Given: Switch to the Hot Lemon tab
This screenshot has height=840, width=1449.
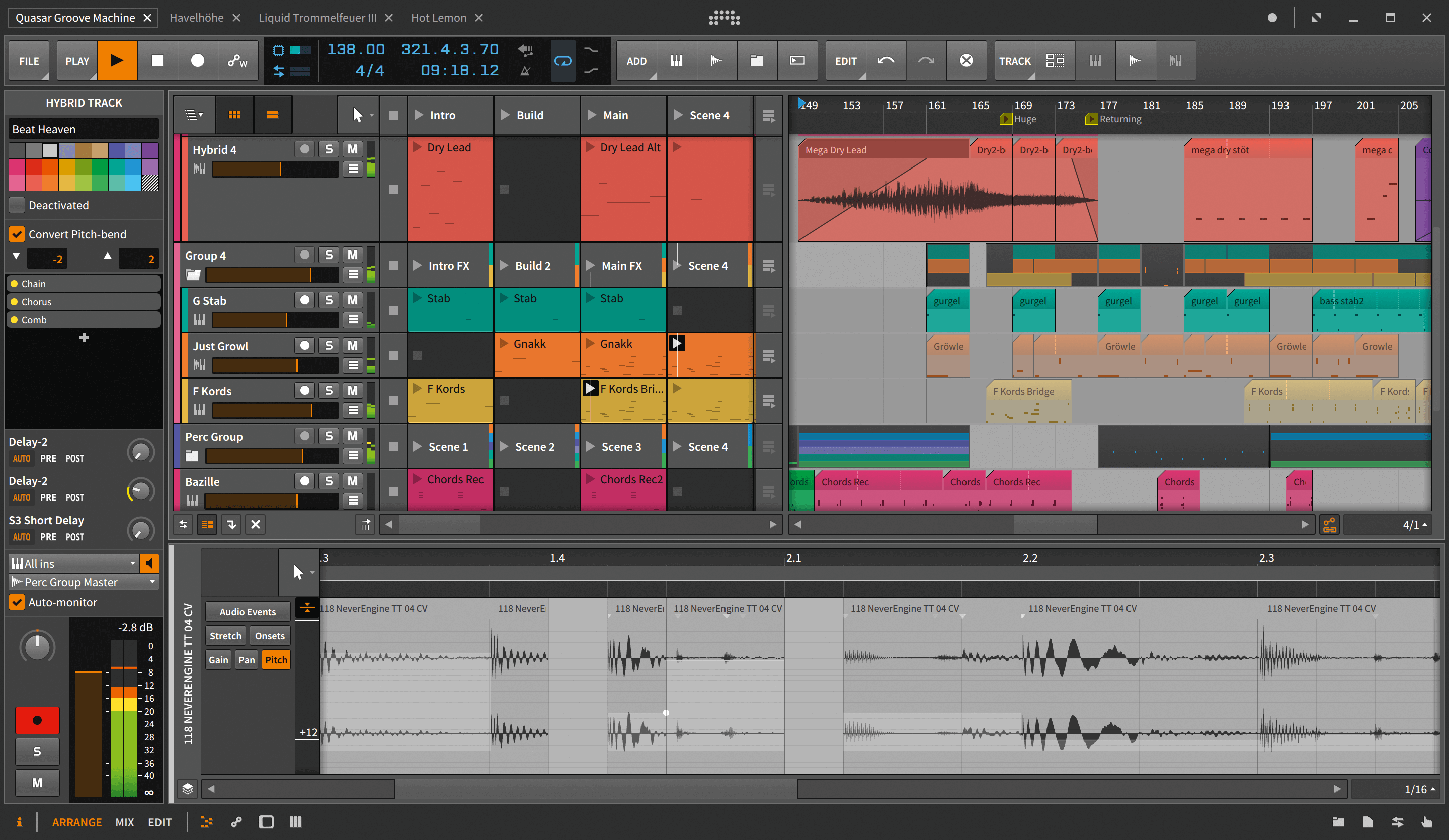Looking at the screenshot, I should 439,17.
